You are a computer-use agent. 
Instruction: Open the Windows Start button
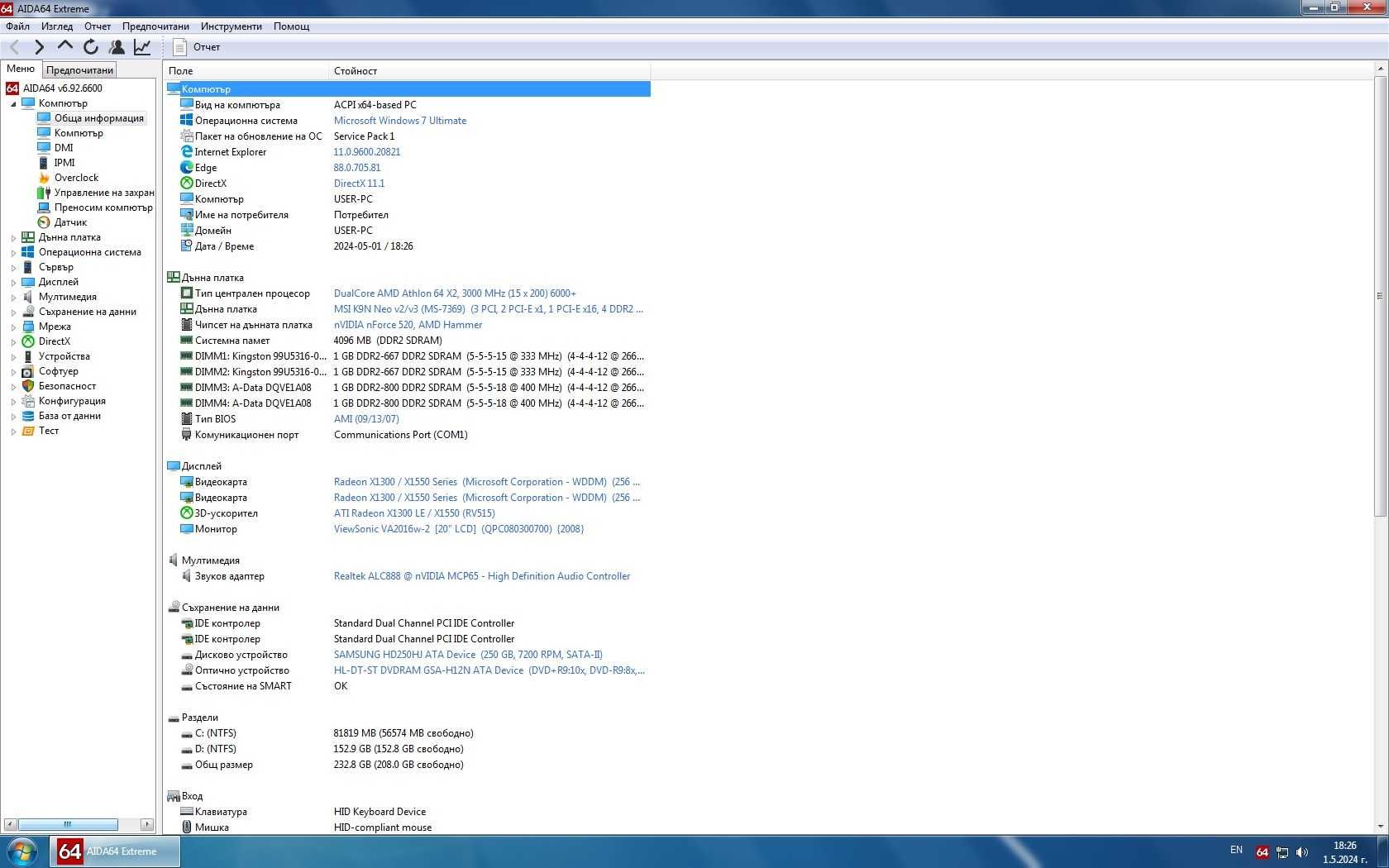pos(22,851)
